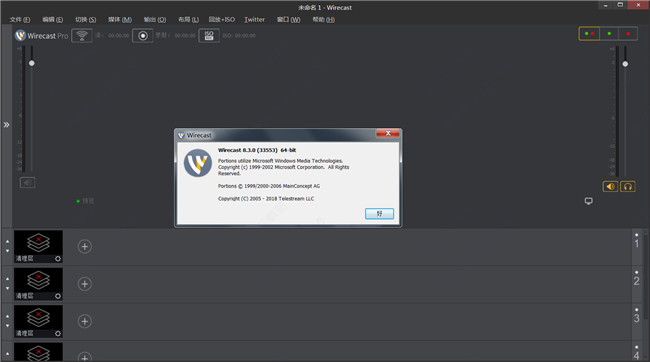
Task: Select the clear layer shot in layer 4
Action: click(38, 352)
